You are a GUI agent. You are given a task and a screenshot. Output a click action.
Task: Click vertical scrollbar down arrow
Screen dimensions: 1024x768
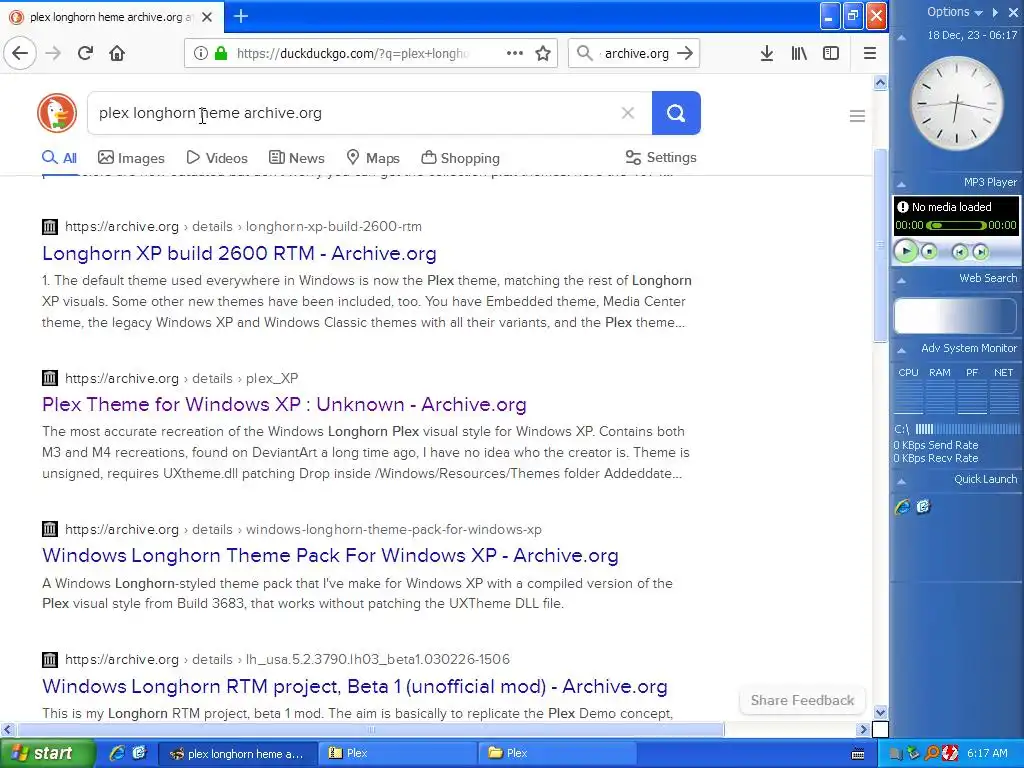coord(880,712)
